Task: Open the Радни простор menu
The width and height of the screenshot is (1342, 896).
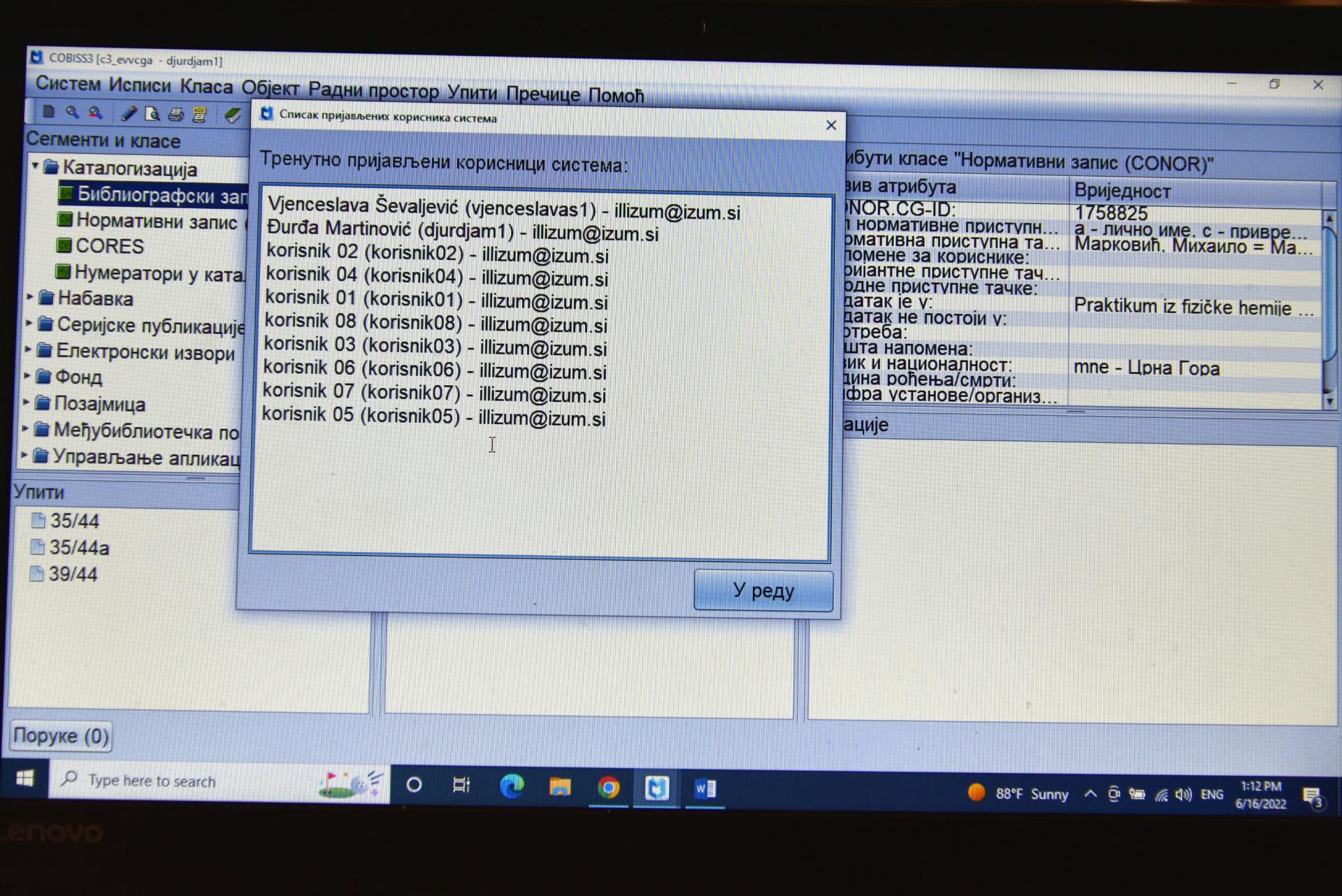Action: (x=373, y=90)
